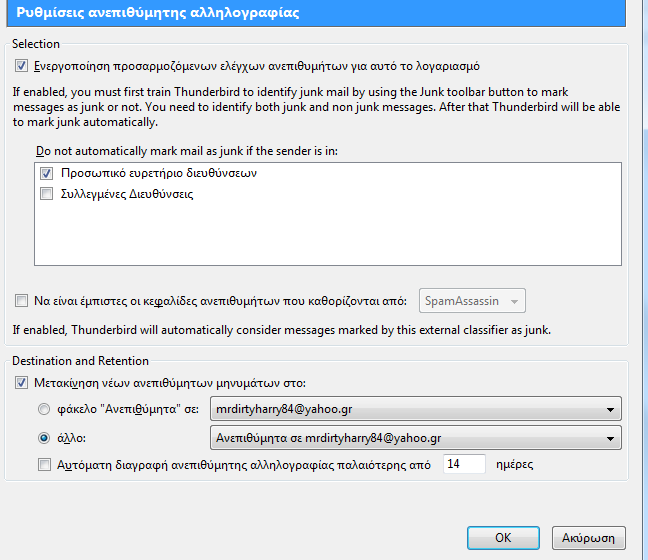Click the 'Ρυθμίσεις ανεπιθύμητης αλληλογραφίας' header title
The width and height of the screenshot is (648, 560).
coord(158,12)
